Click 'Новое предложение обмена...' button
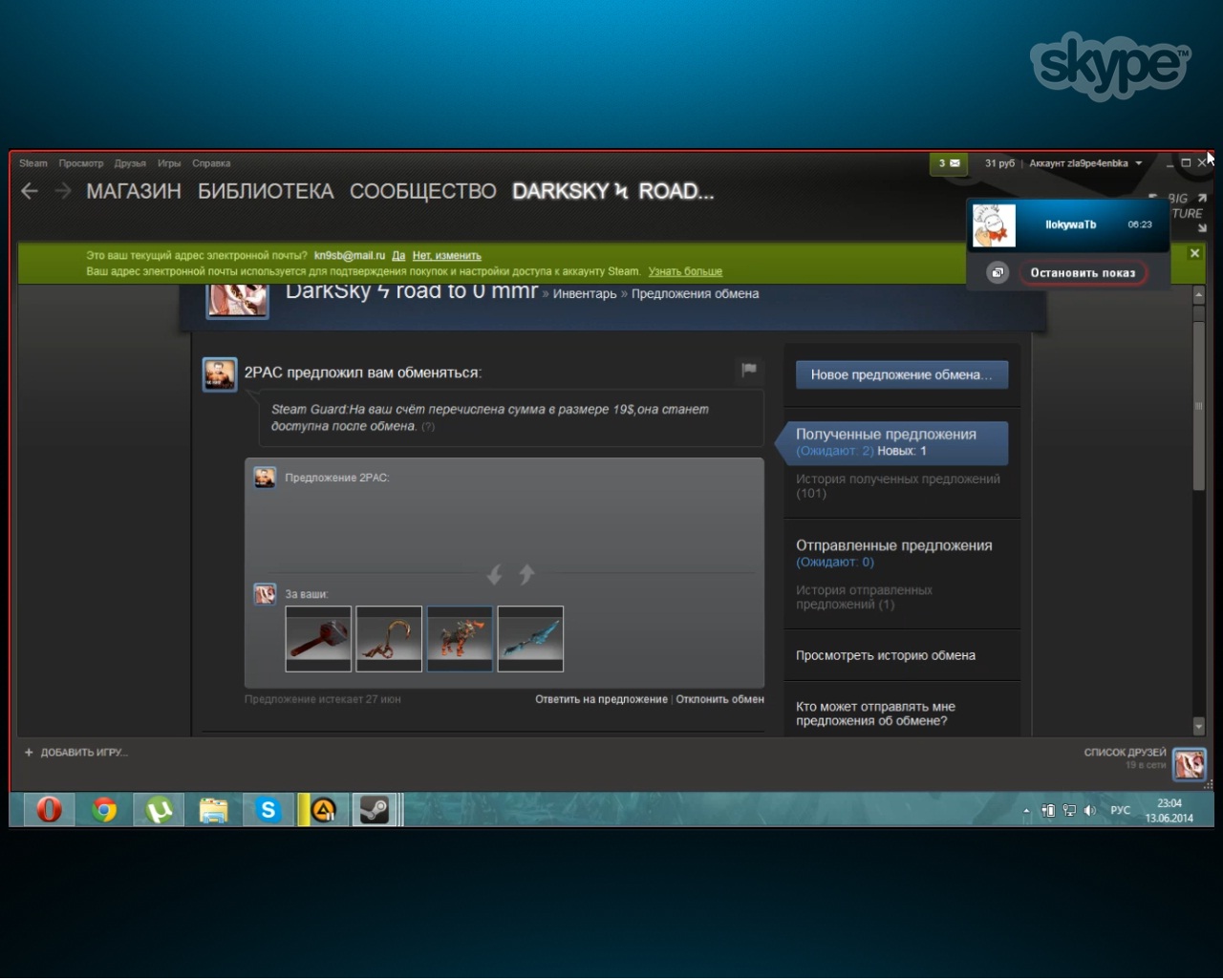Viewport: 1223px width, 980px height. coord(902,374)
